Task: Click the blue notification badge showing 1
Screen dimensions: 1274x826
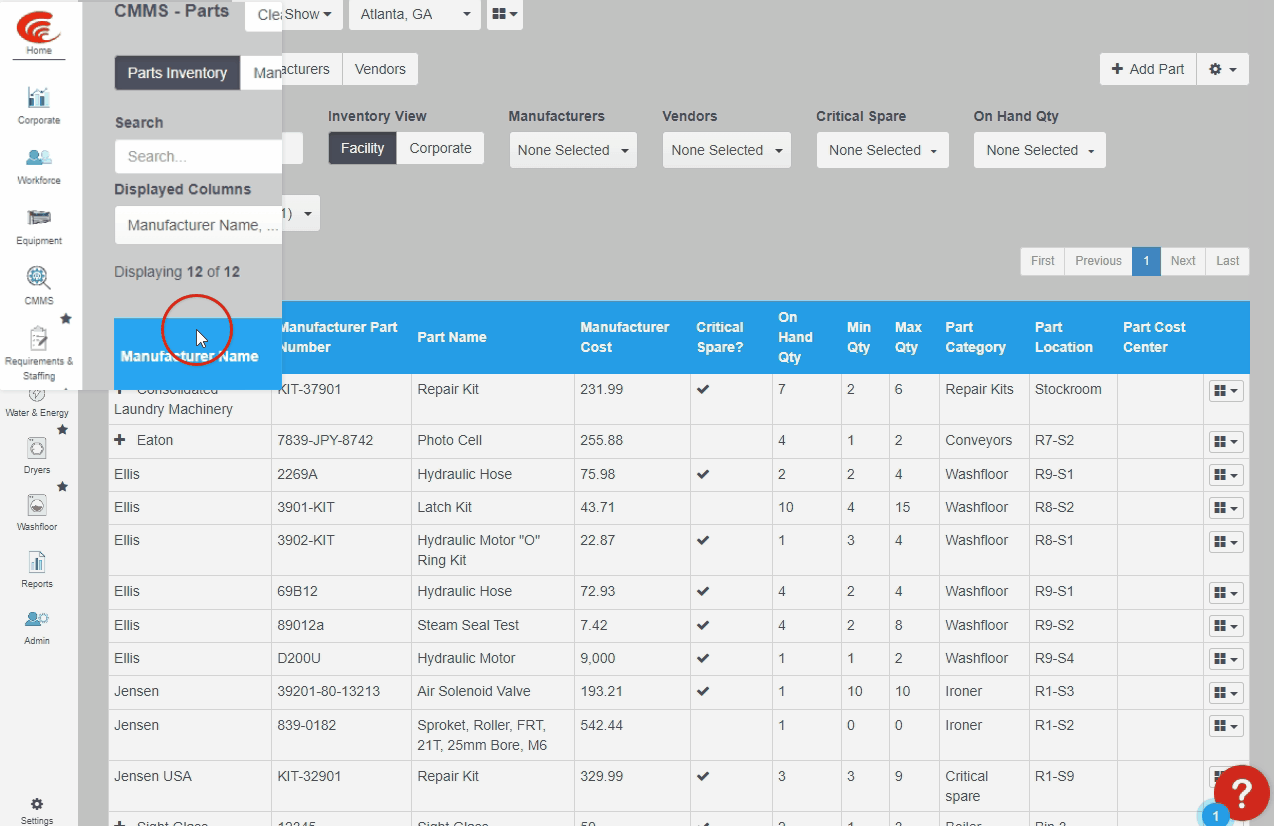Action: click(x=1214, y=815)
